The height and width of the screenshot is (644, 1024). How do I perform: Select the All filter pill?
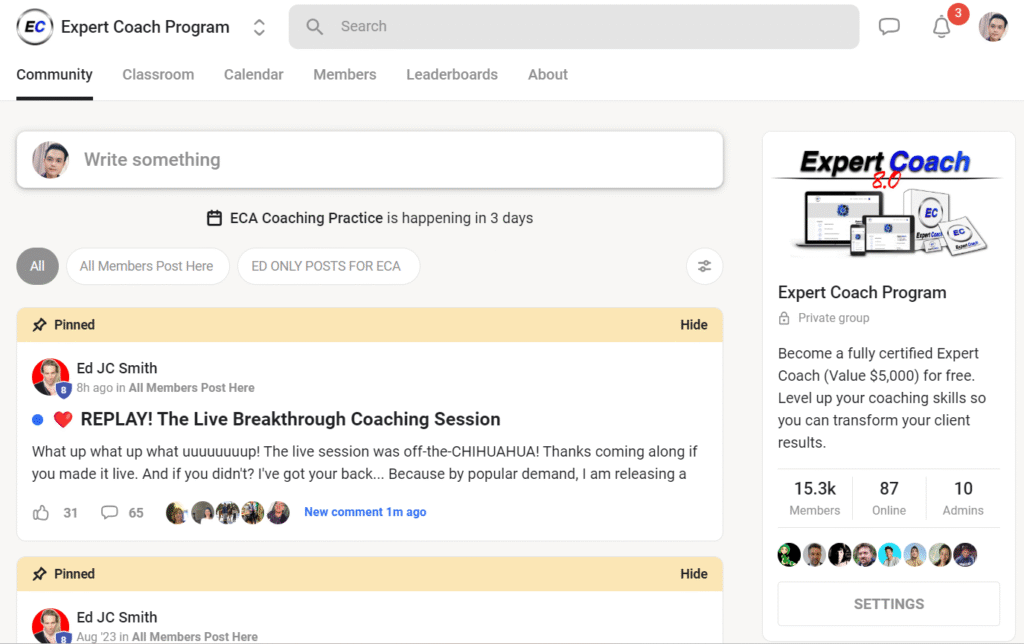37,266
